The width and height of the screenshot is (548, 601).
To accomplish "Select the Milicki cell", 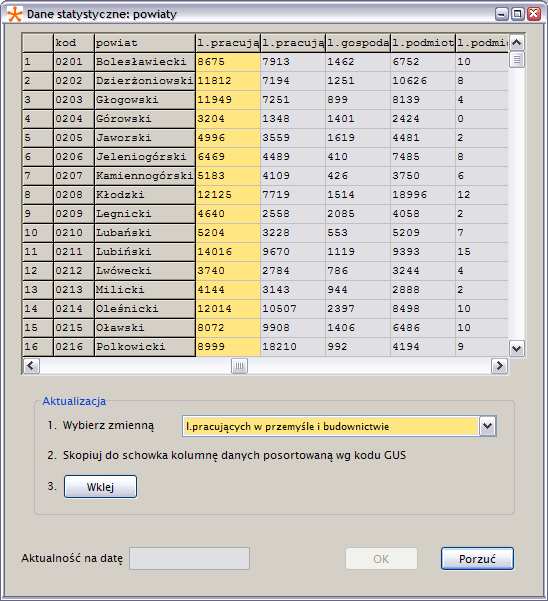I will point(145,290).
